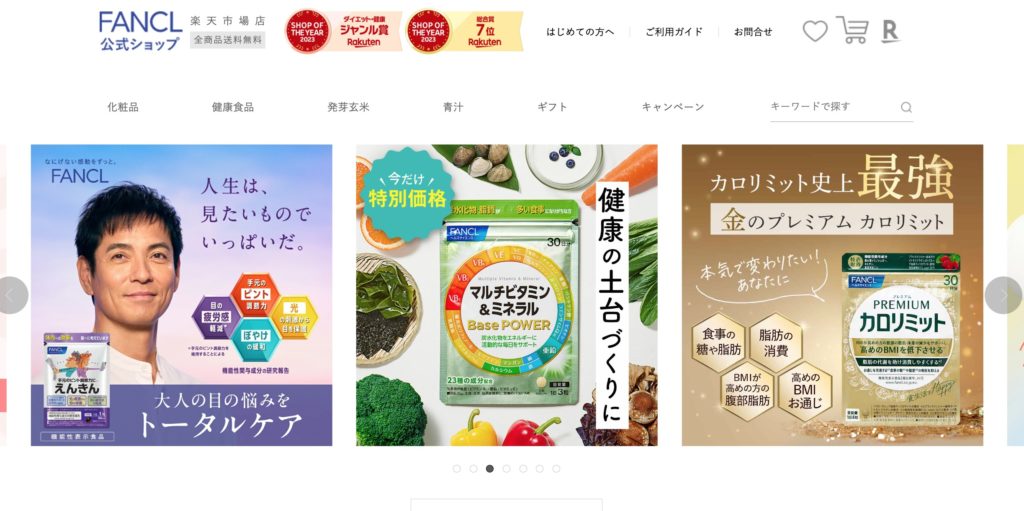Open the favorites heart icon

click(814, 31)
